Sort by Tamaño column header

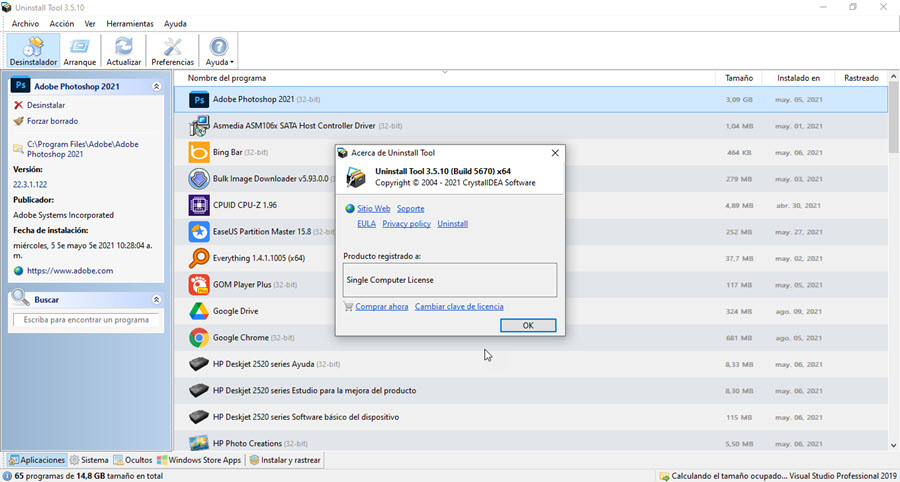click(739, 78)
